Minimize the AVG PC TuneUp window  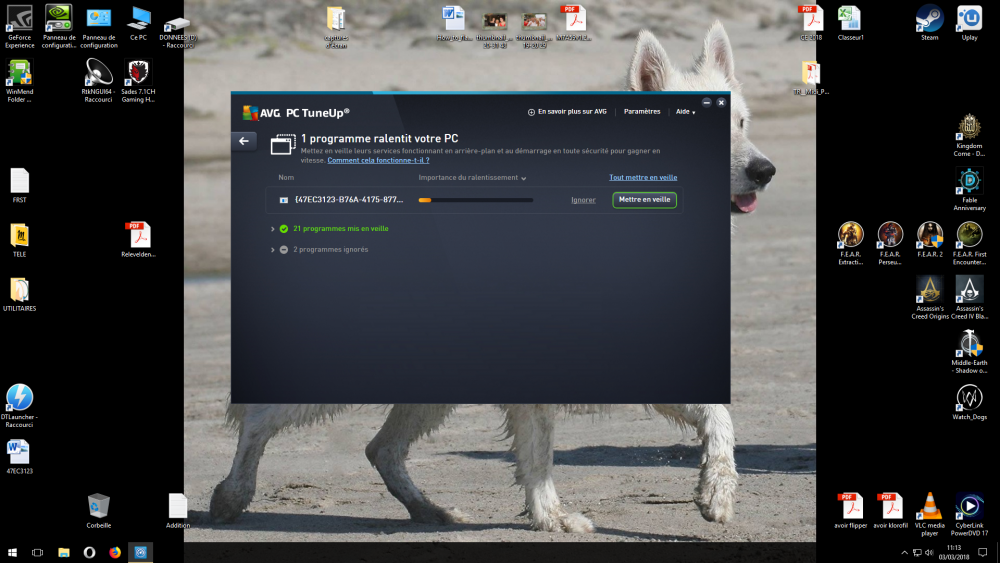click(x=707, y=102)
